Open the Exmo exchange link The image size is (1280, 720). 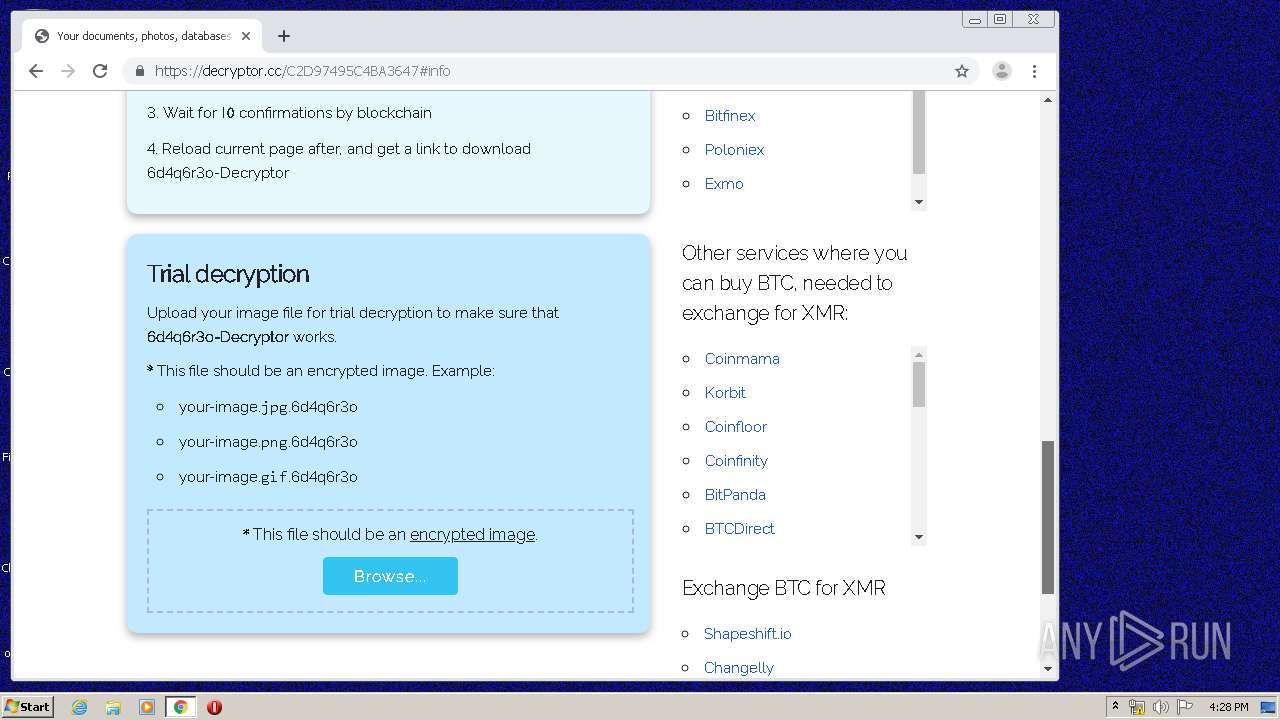pyautogui.click(x=724, y=184)
